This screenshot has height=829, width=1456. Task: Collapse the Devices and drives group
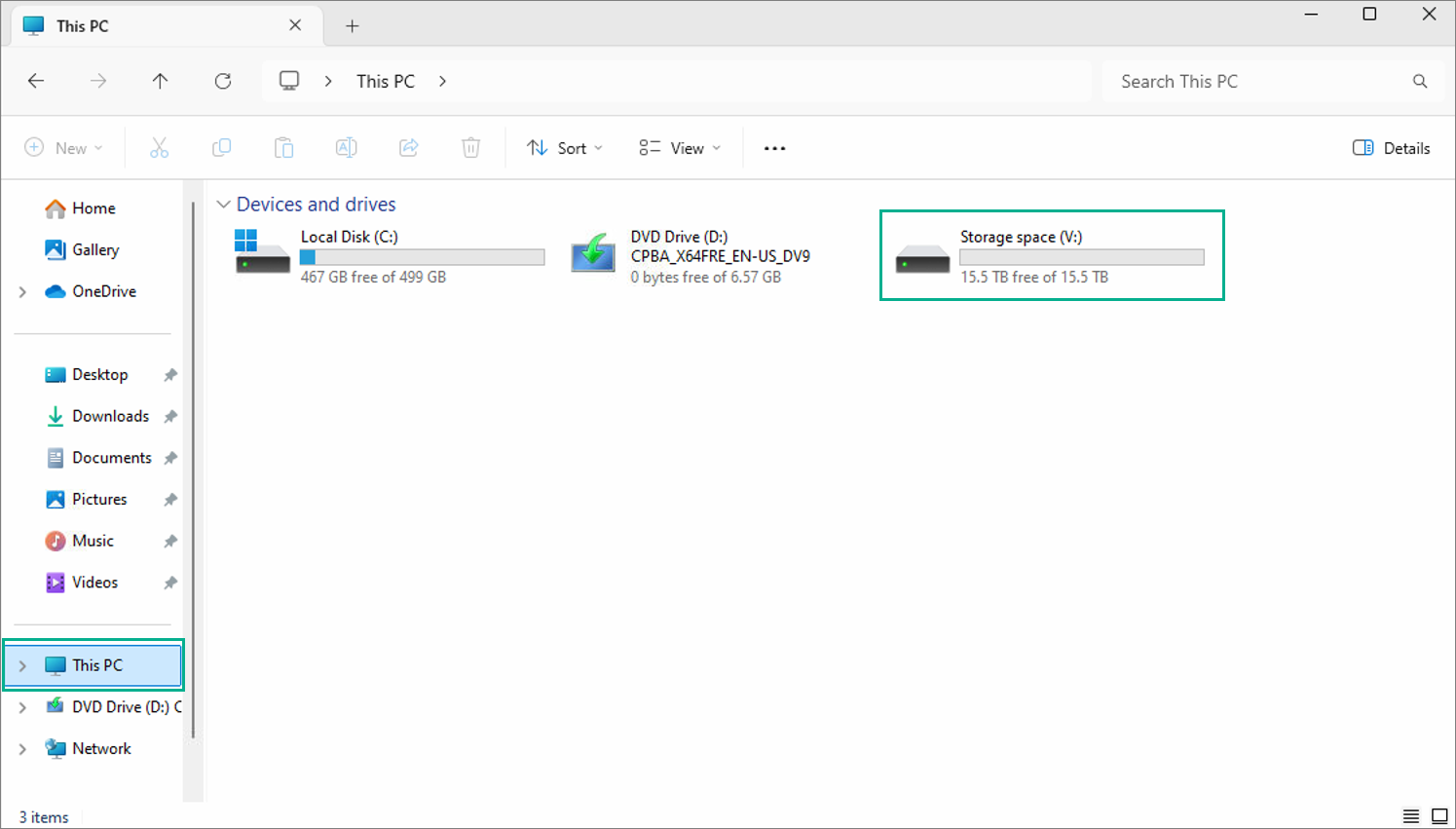pos(223,205)
